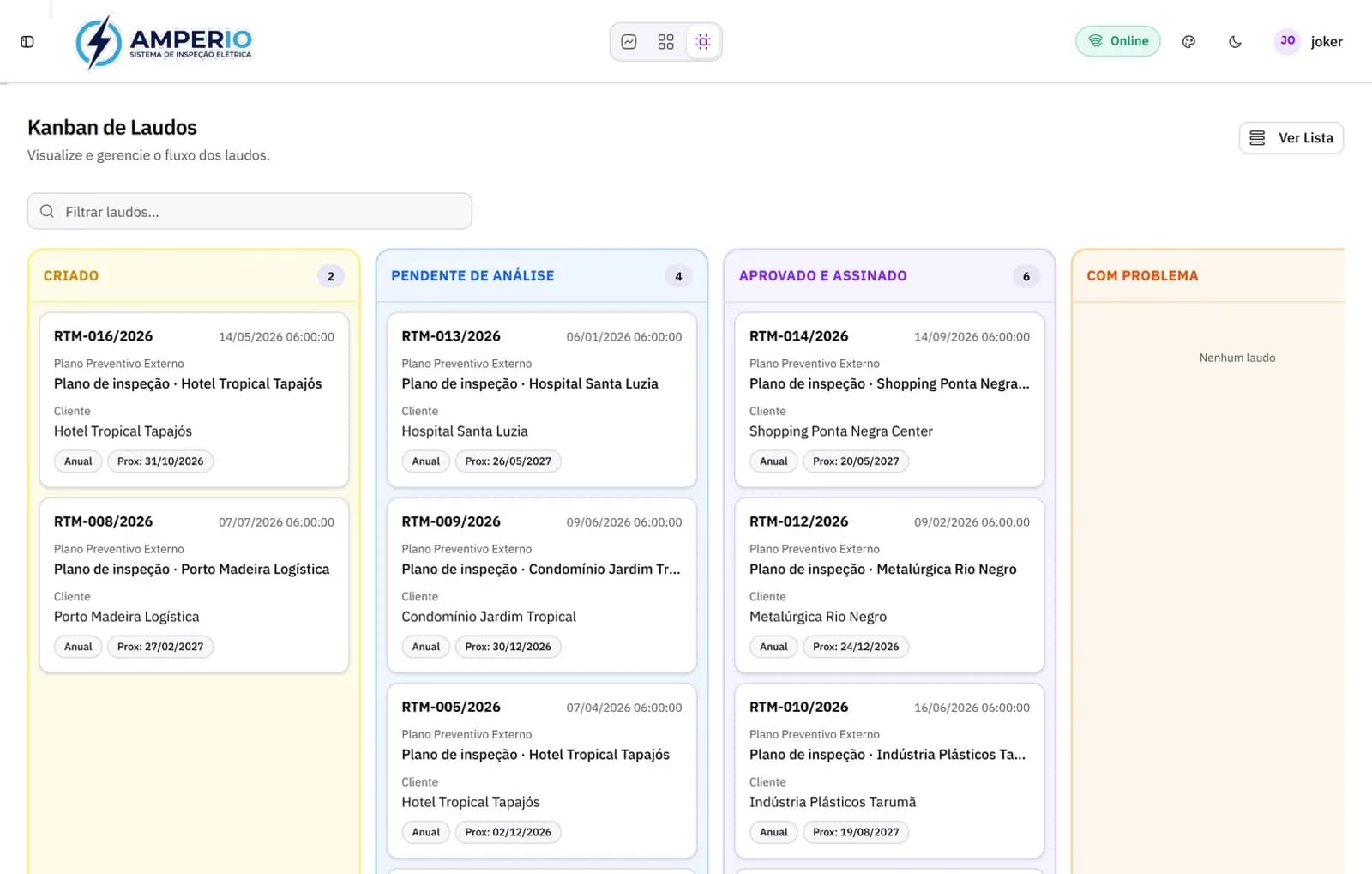The height and width of the screenshot is (874, 1372).
Task: Click the Prox: 24/12/2026 tag
Action: 856,647
